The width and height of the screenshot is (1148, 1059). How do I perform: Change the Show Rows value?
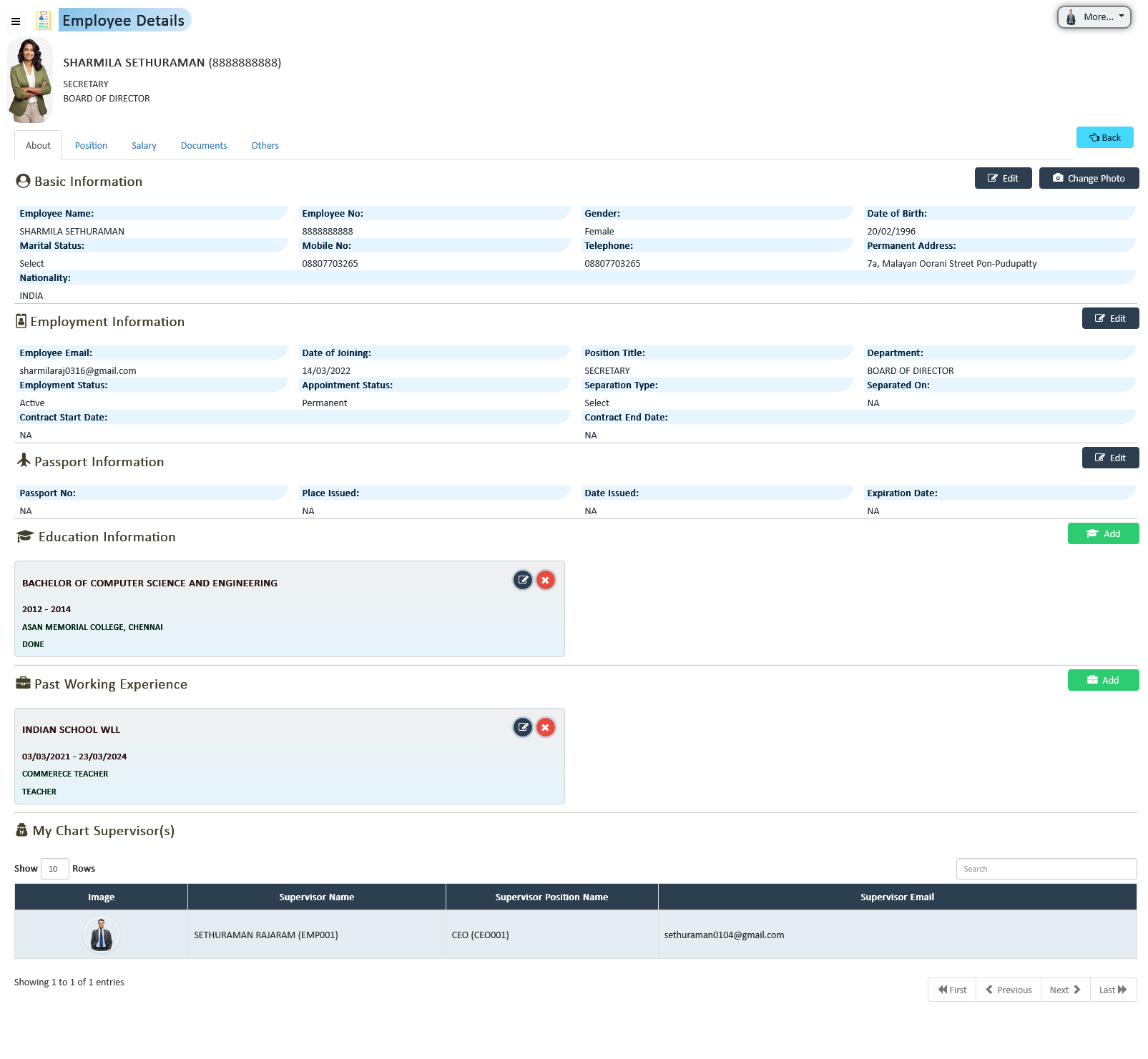point(54,869)
